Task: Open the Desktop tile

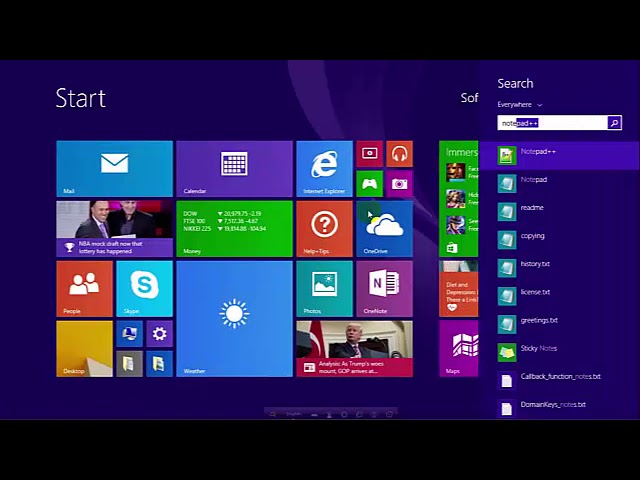Action: (x=84, y=349)
